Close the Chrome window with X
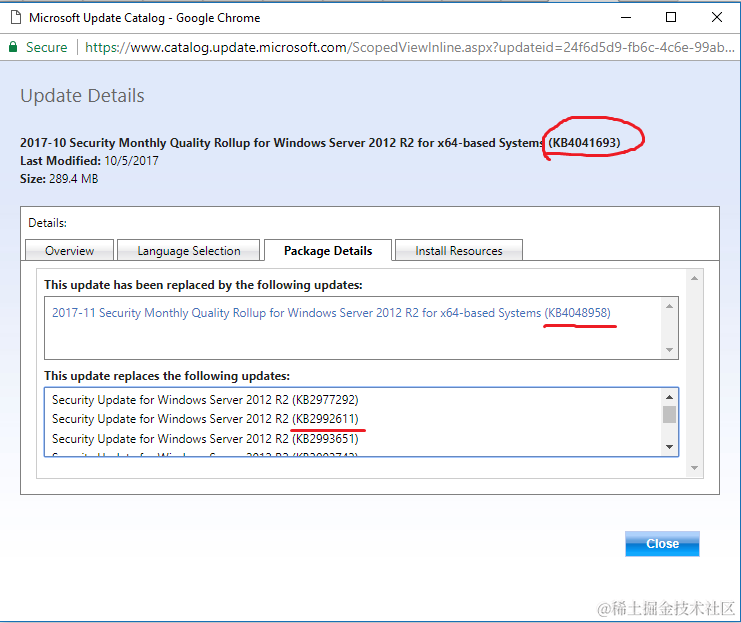The height and width of the screenshot is (623, 741). 717,17
